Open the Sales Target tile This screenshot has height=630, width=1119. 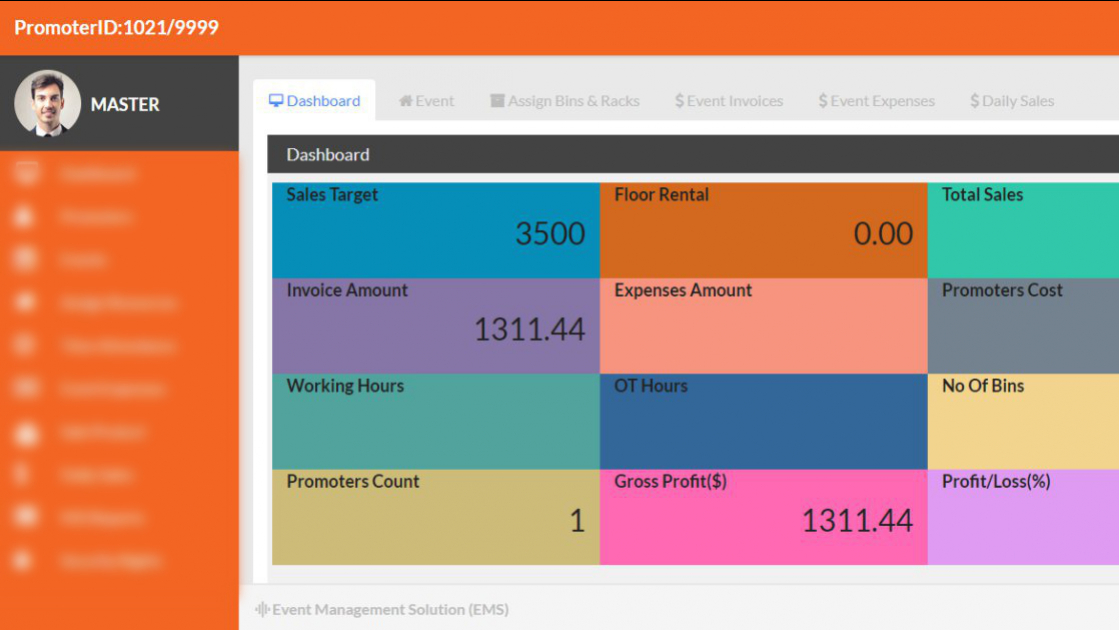pos(435,230)
